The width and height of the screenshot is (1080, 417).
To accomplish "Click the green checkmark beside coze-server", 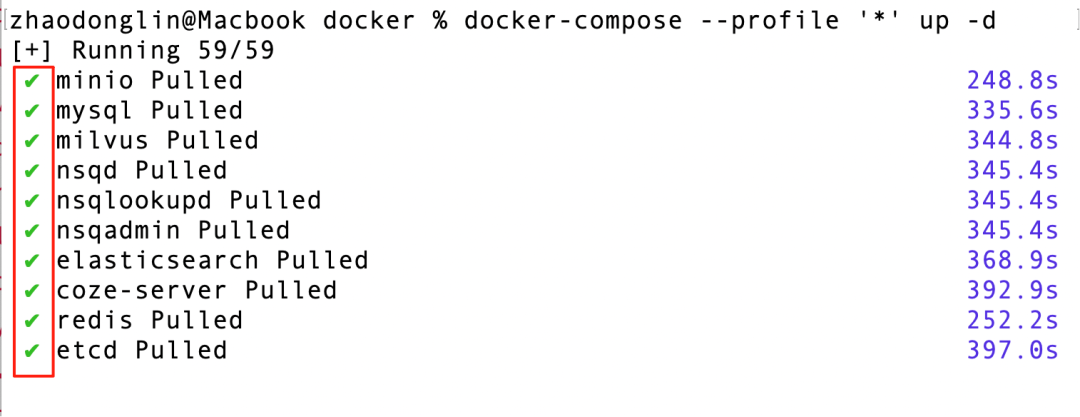I will click(31, 291).
